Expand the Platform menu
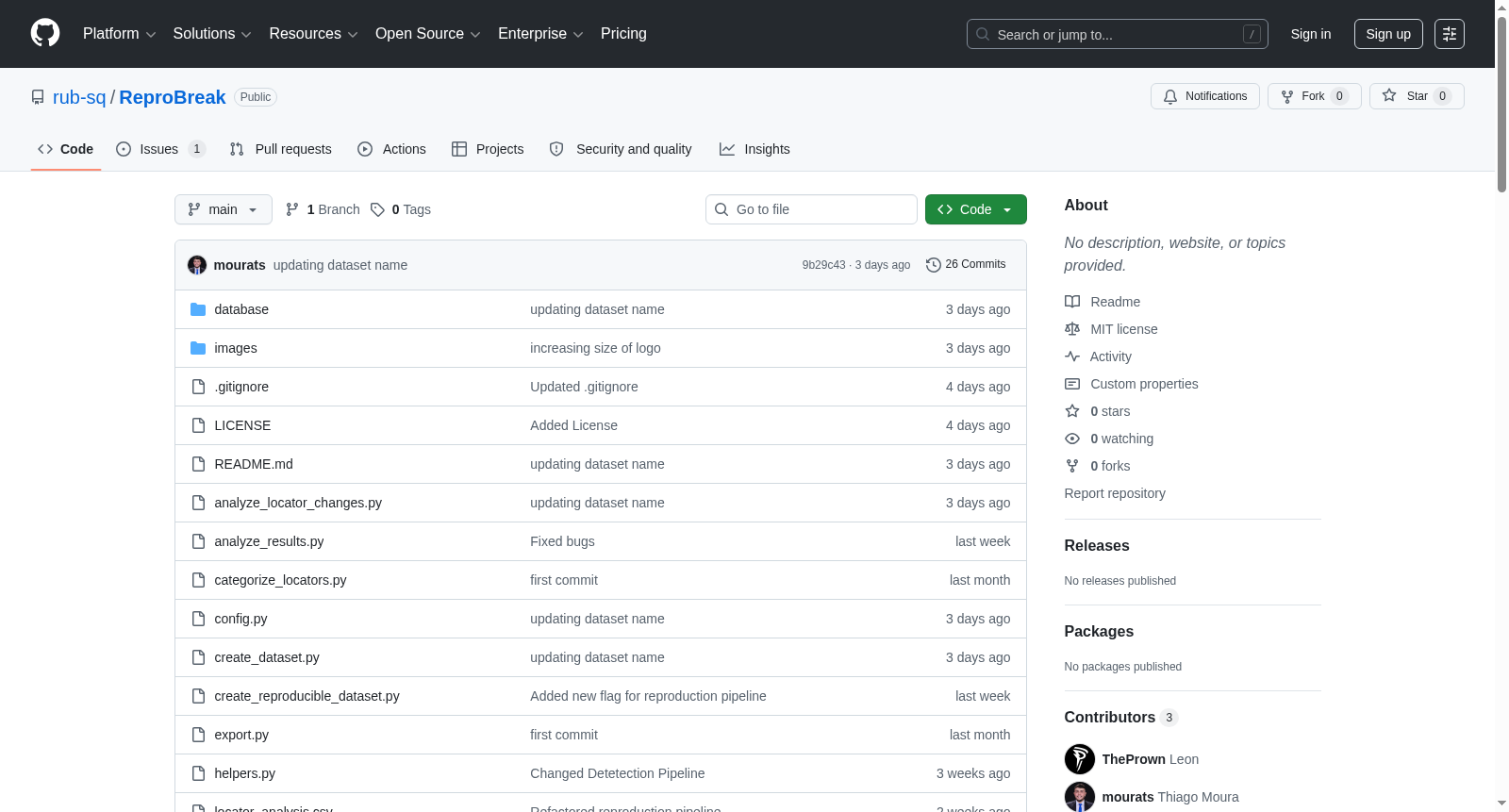This screenshot has height=812, width=1509. pos(120,34)
